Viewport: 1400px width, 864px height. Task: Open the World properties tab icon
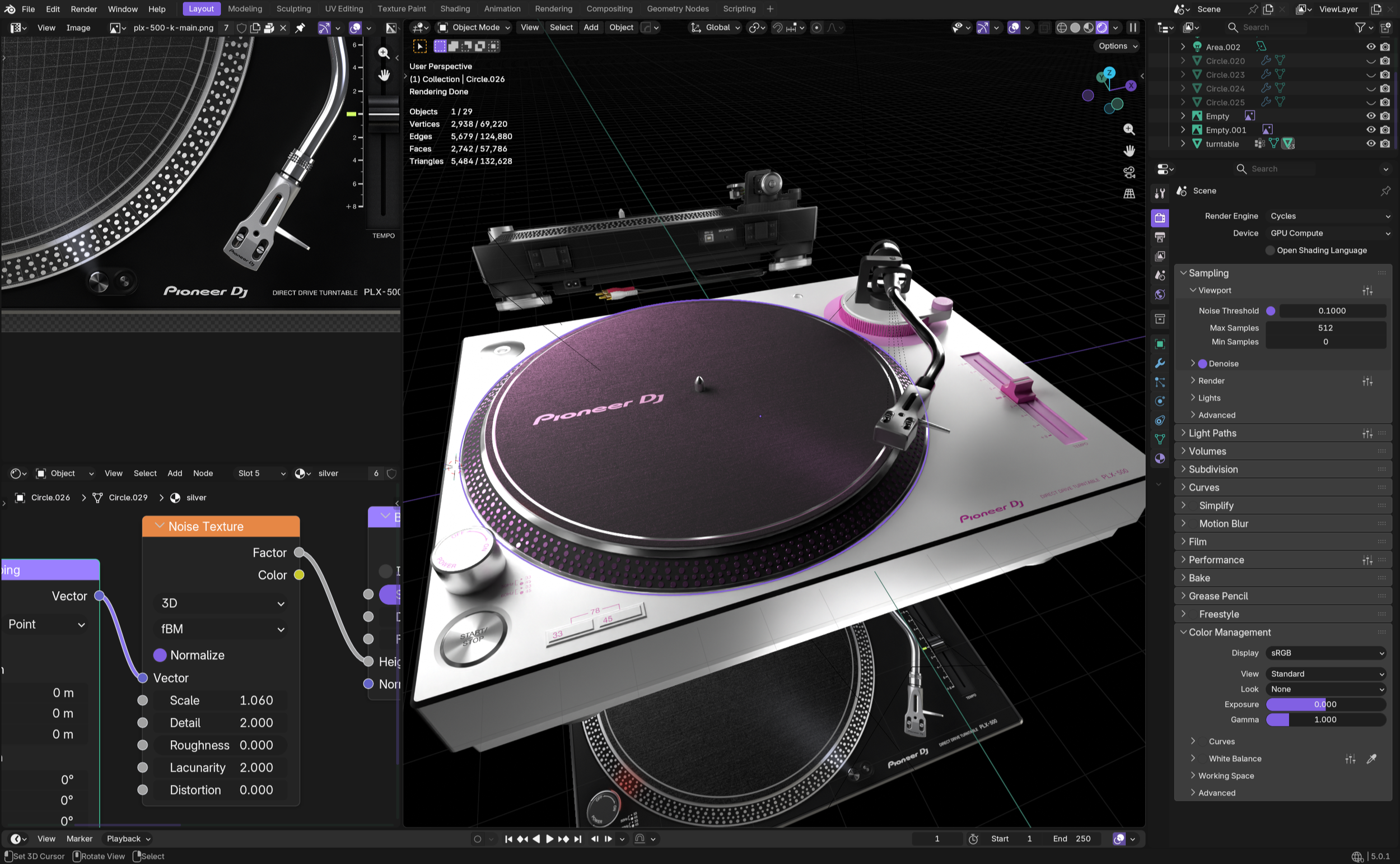[1160, 295]
